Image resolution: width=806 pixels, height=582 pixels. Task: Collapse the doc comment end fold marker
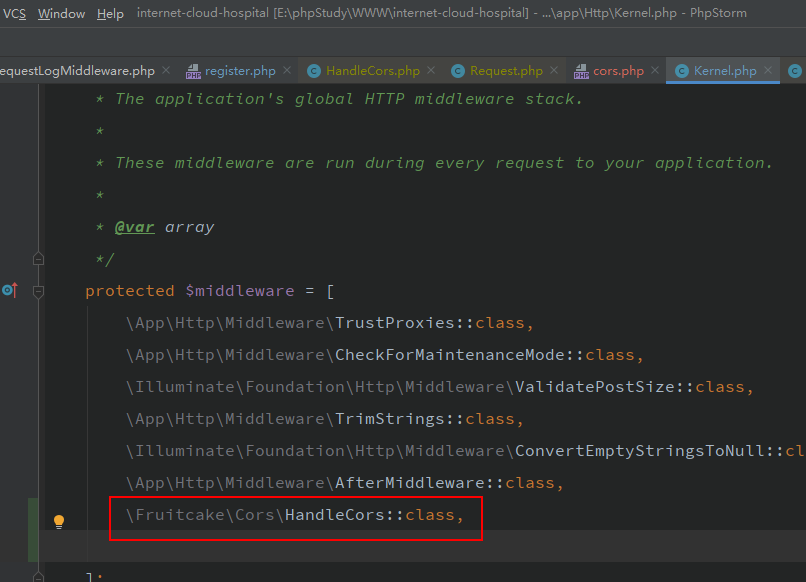tap(38, 259)
